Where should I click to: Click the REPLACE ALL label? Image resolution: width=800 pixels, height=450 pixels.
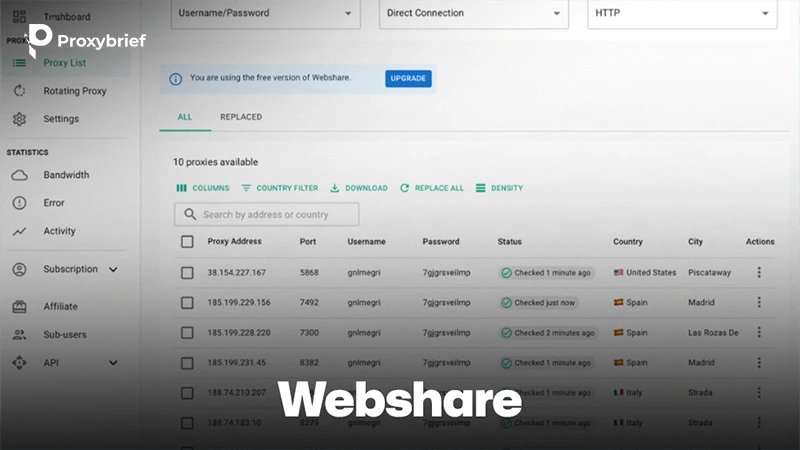point(439,188)
